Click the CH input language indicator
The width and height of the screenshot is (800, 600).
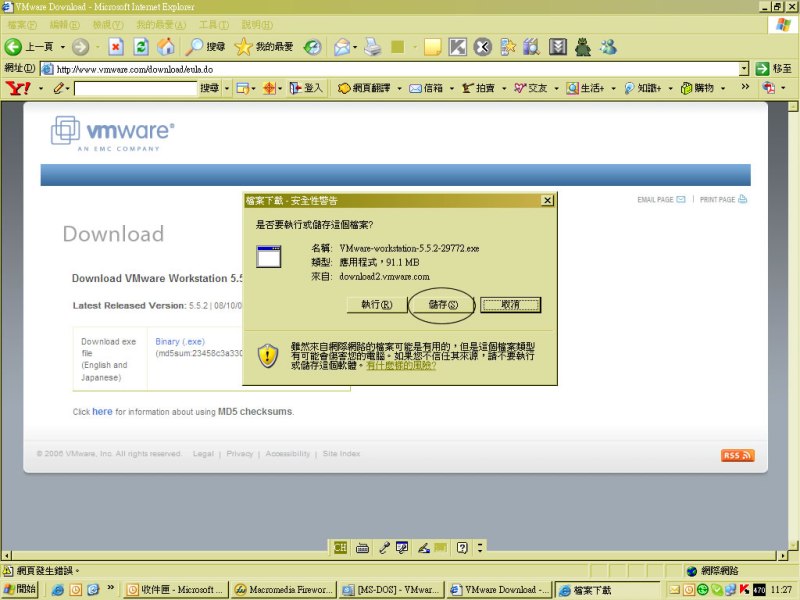coord(340,547)
